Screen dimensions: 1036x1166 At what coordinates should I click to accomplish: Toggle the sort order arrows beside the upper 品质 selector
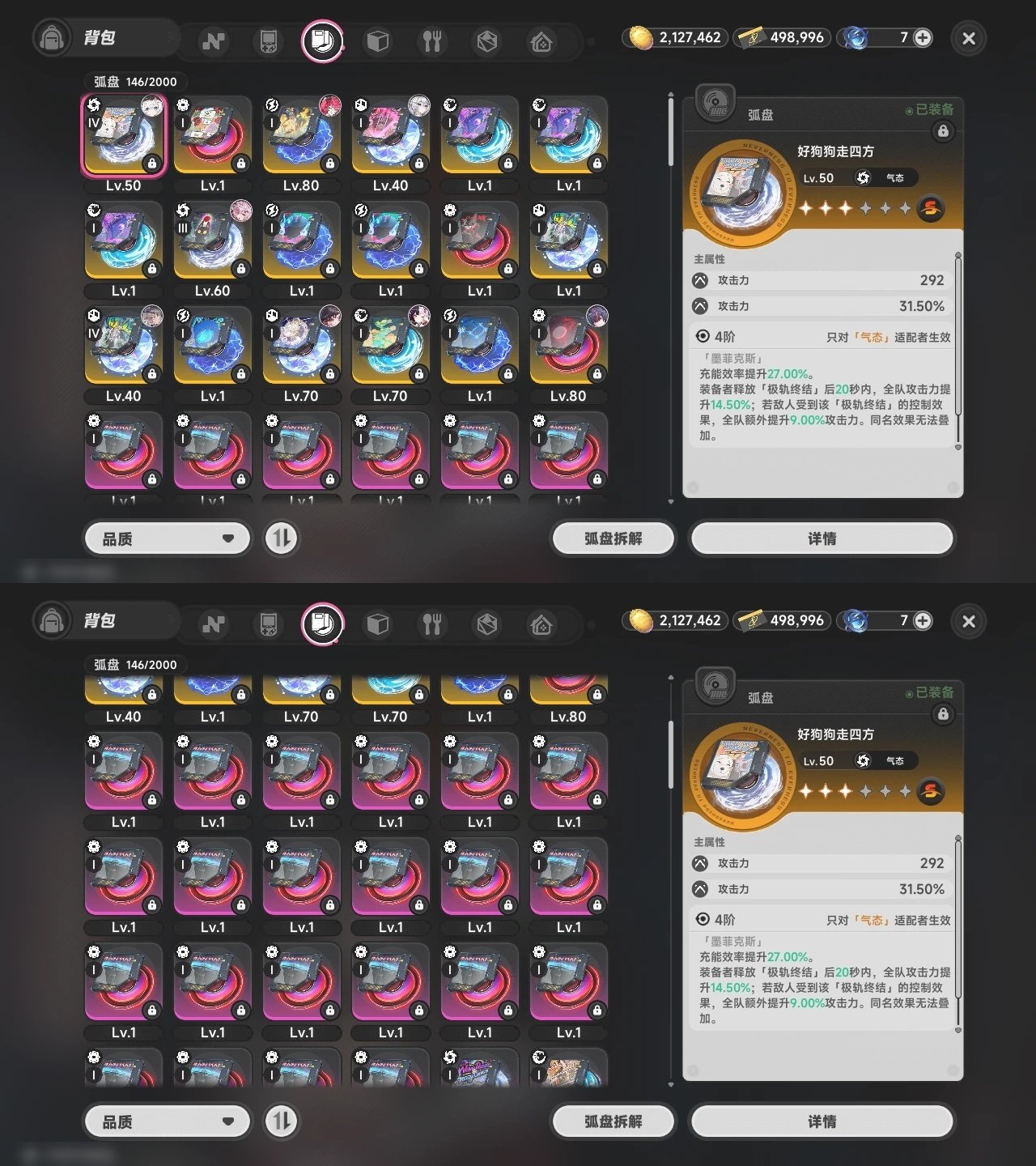pyautogui.click(x=282, y=538)
